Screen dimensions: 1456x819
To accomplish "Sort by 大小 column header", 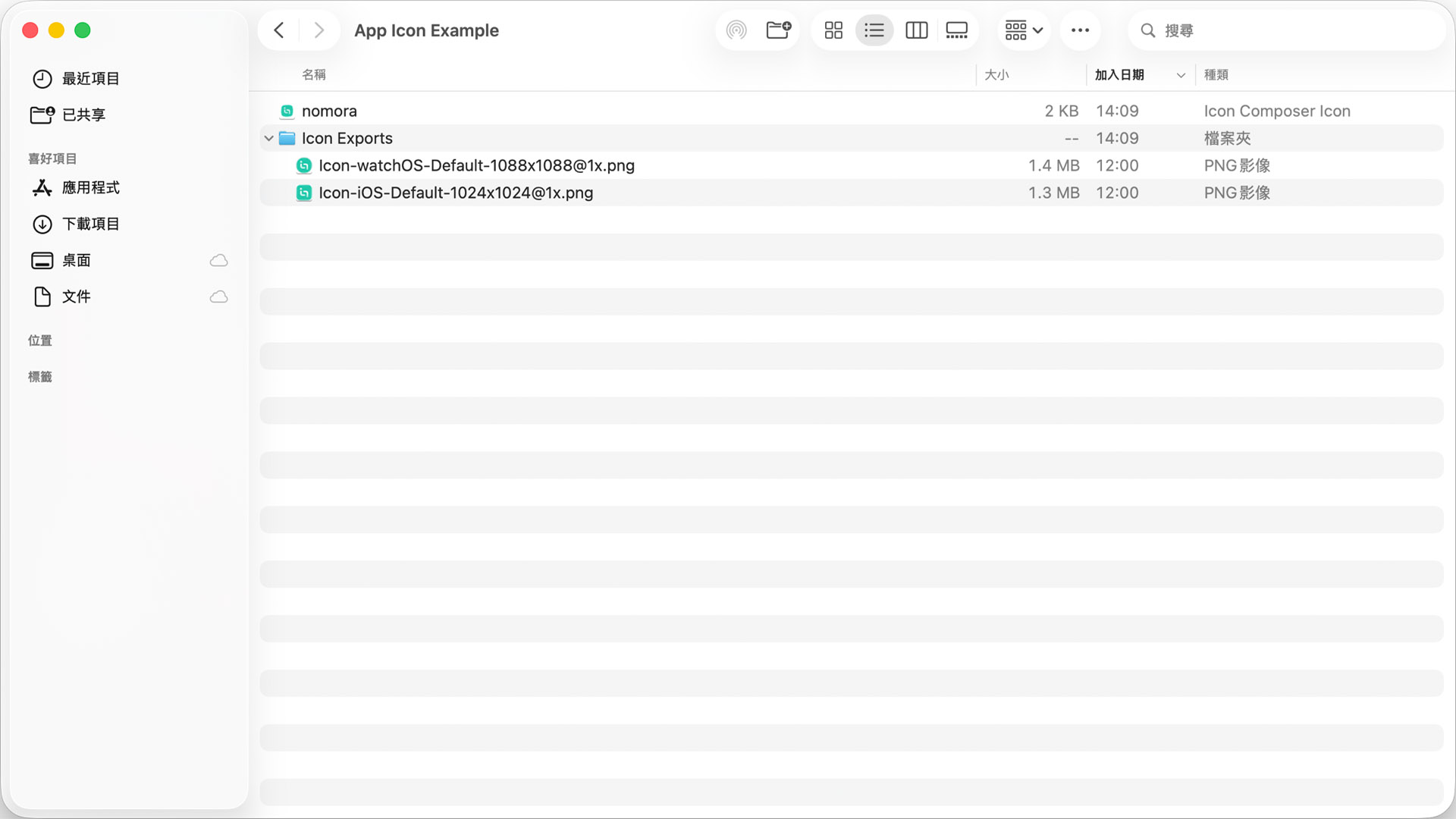I will click(996, 74).
